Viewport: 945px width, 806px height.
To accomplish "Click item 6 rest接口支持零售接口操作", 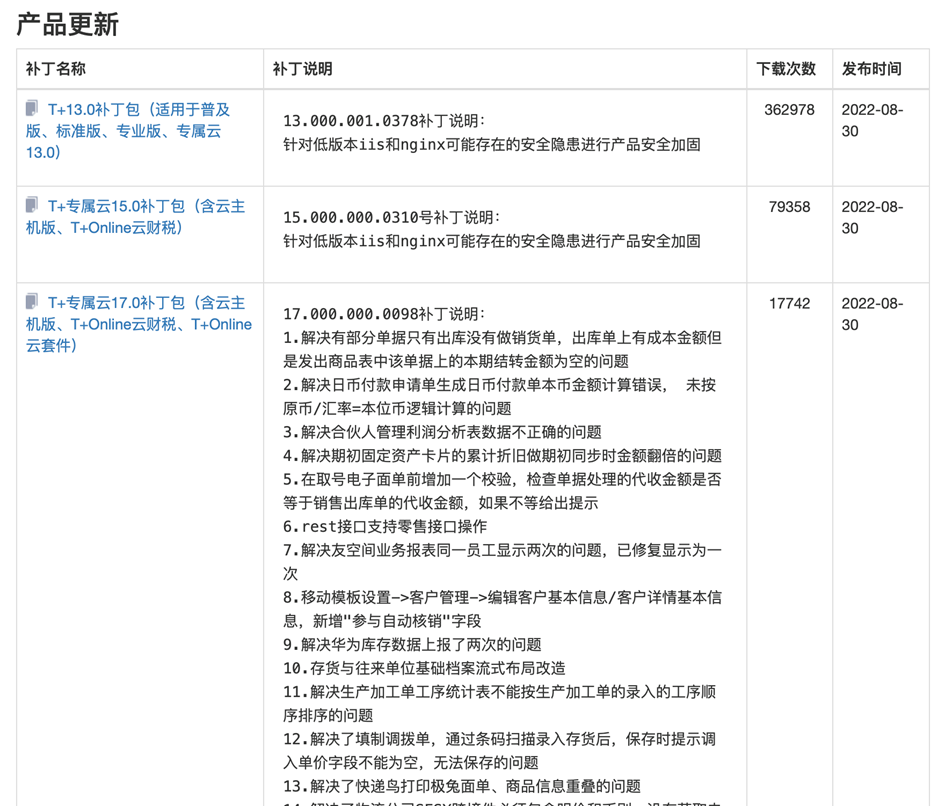I will click(x=385, y=526).
